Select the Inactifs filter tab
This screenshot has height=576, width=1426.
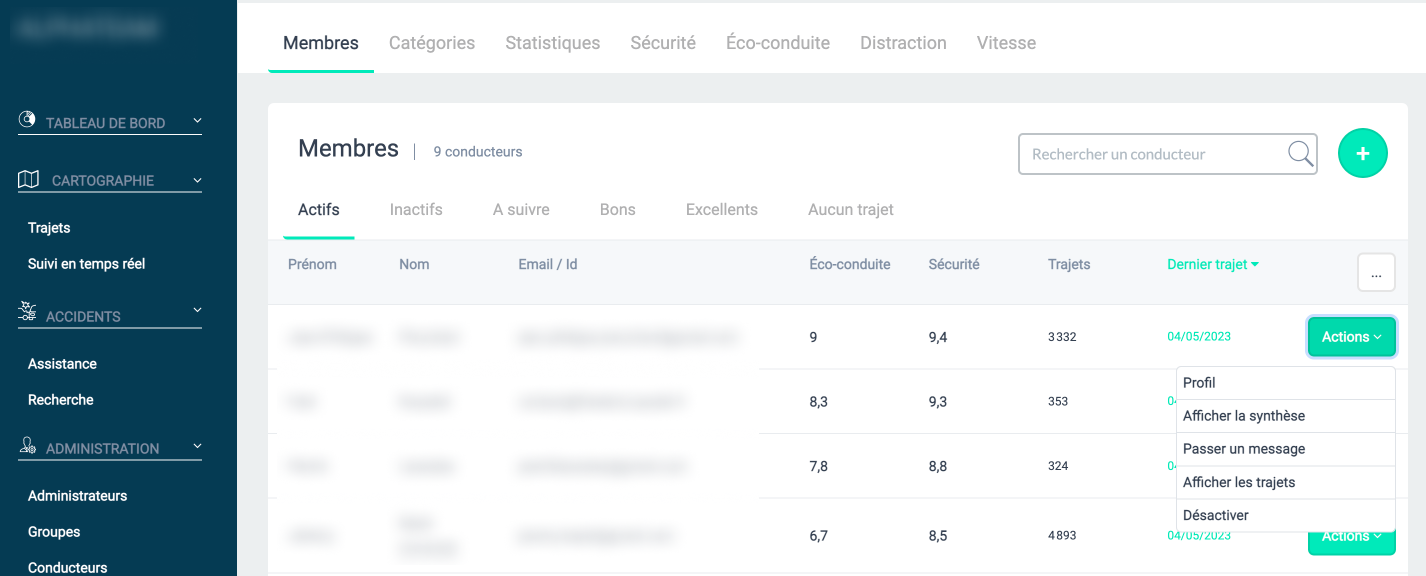click(x=416, y=210)
